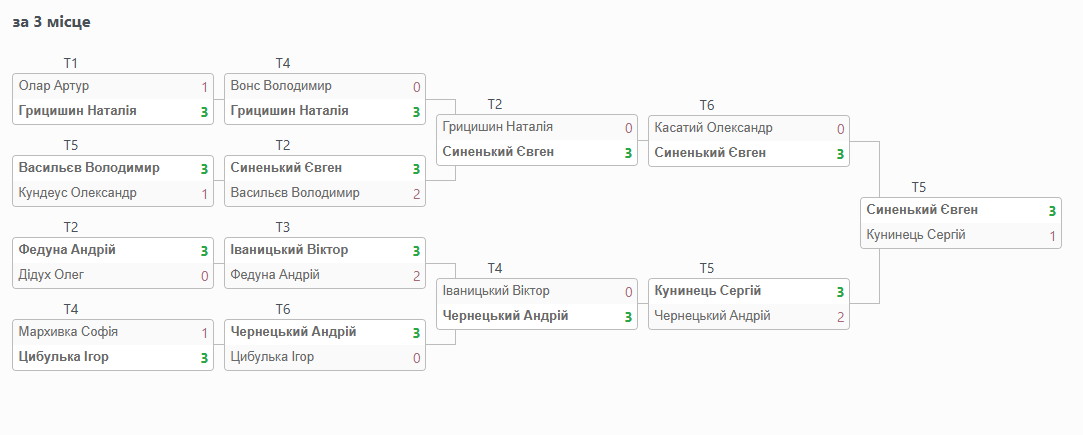Select Цибулька Ігор losing with score 0

point(272,357)
